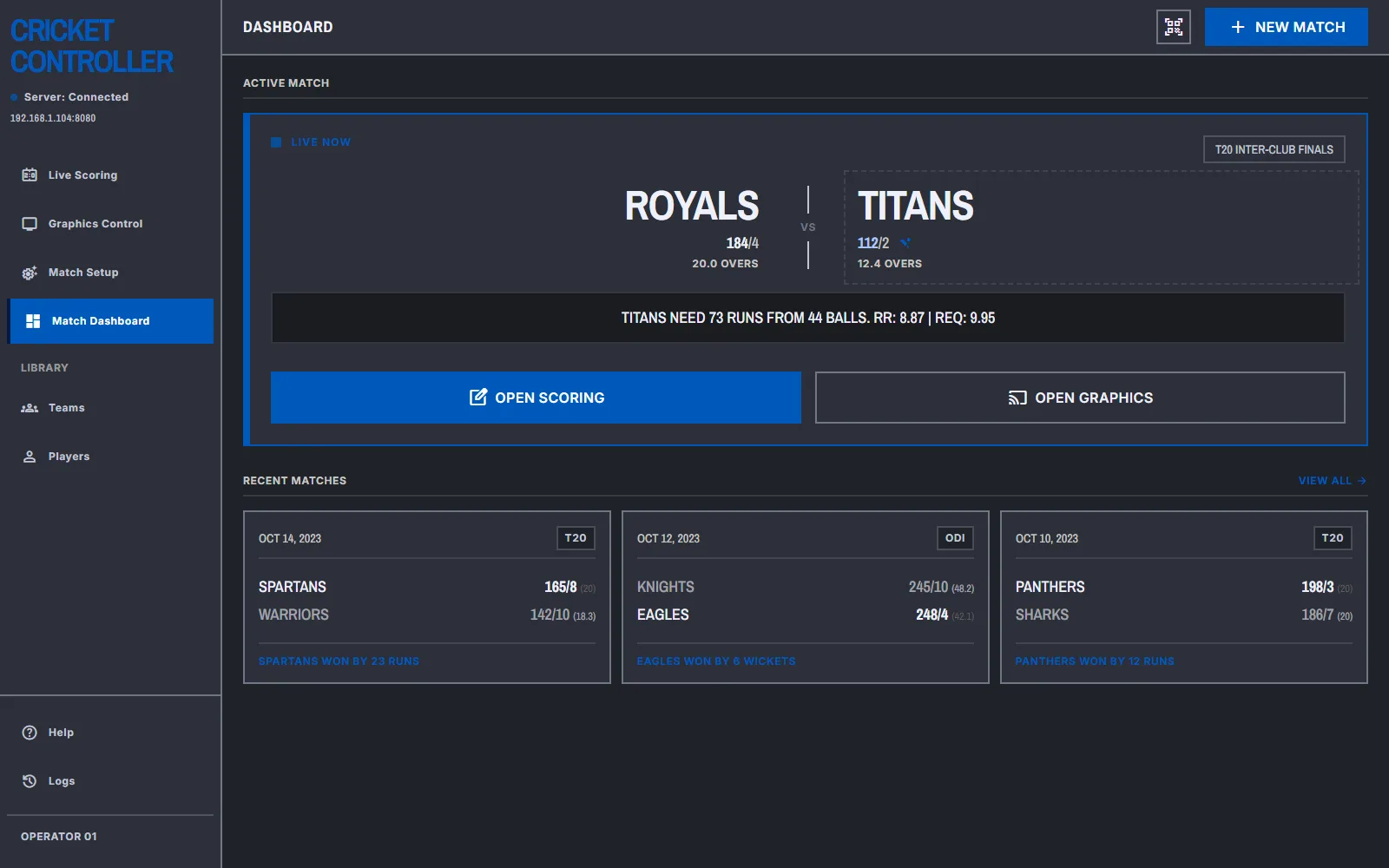Click the Operator 01 label
1389x868 pixels.
(x=59, y=837)
